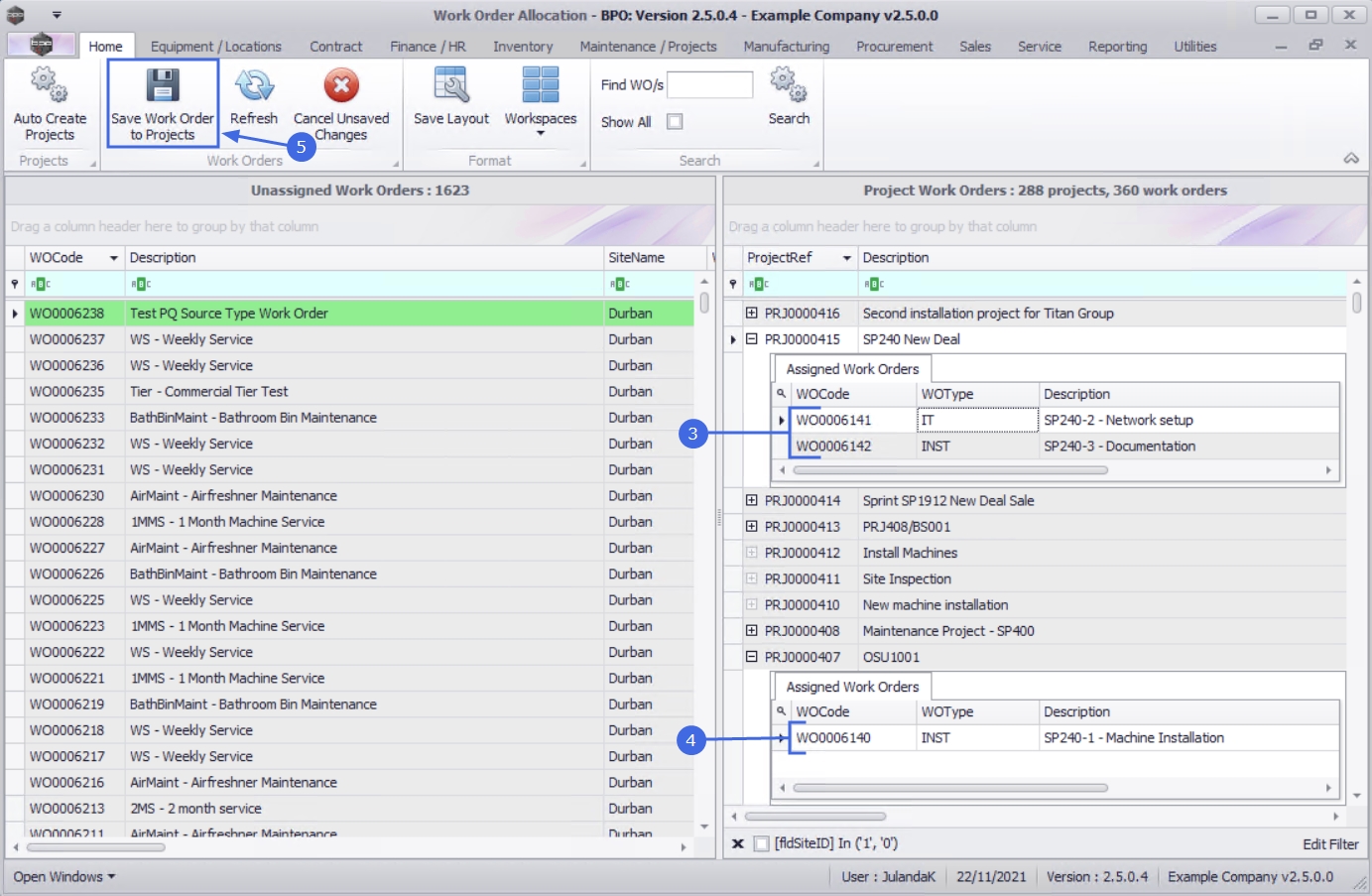The image size is (1372, 896).
Task: Expand project PRJ0000414
Action: (751, 500)
